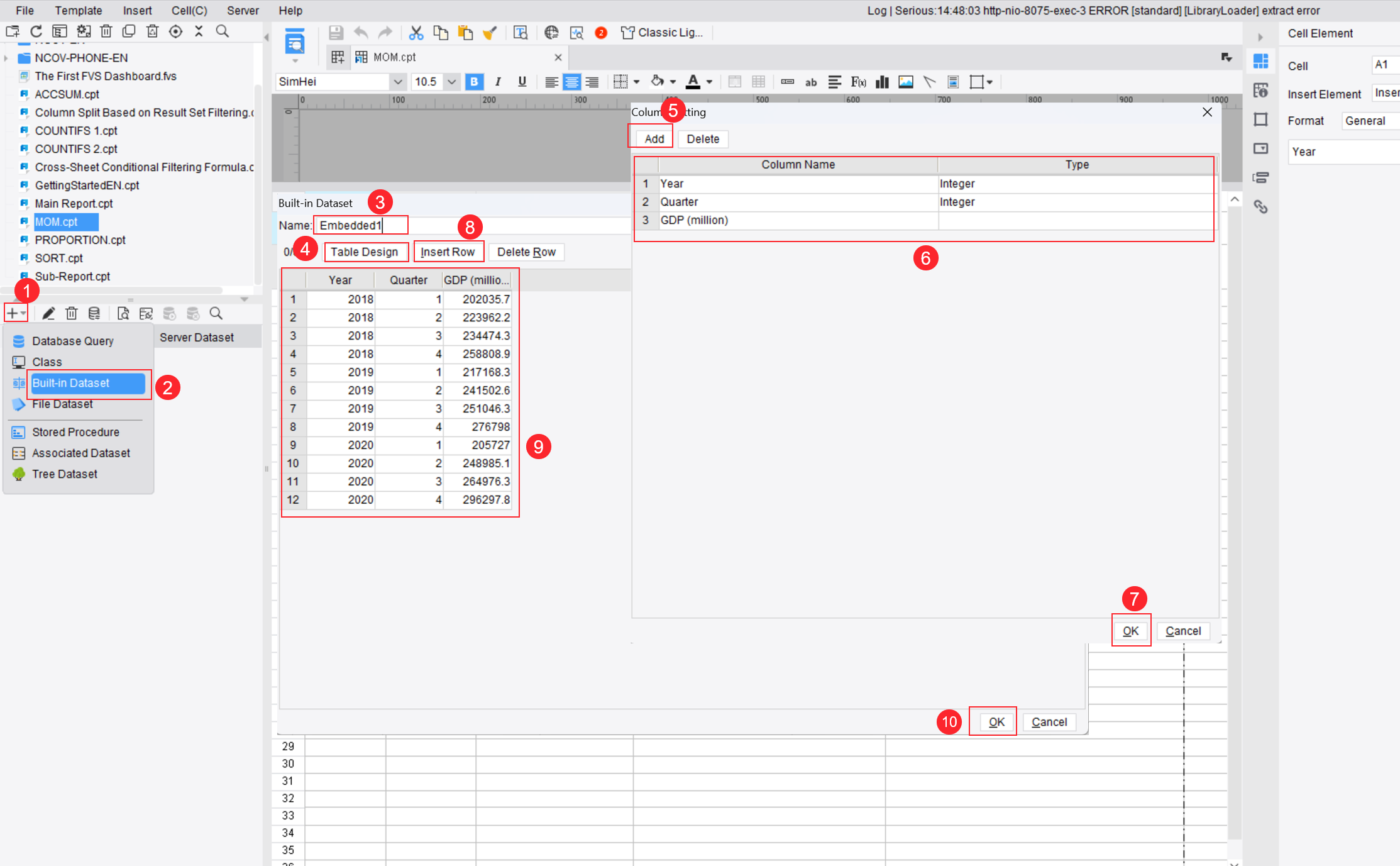The image size is (1400, 866).
Task: Click the insert image icon
Action: click(x=906, y=82)
